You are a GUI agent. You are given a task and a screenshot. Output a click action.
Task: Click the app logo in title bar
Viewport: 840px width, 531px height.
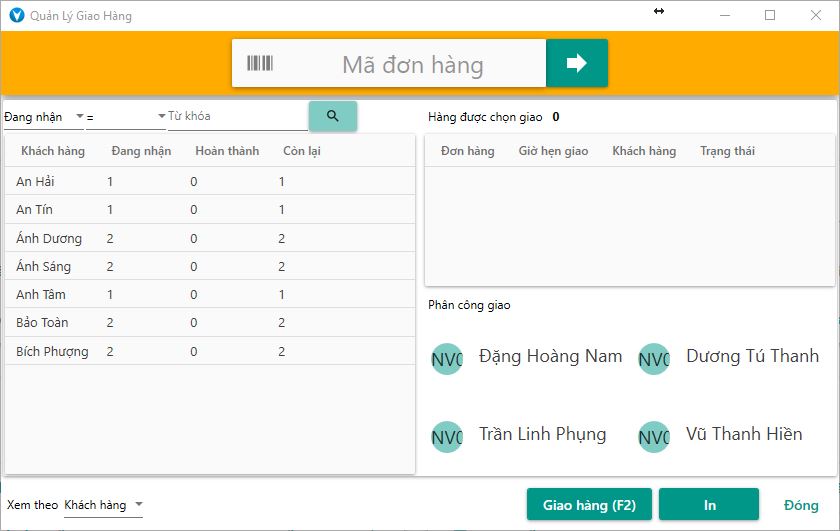coord(16,16)
